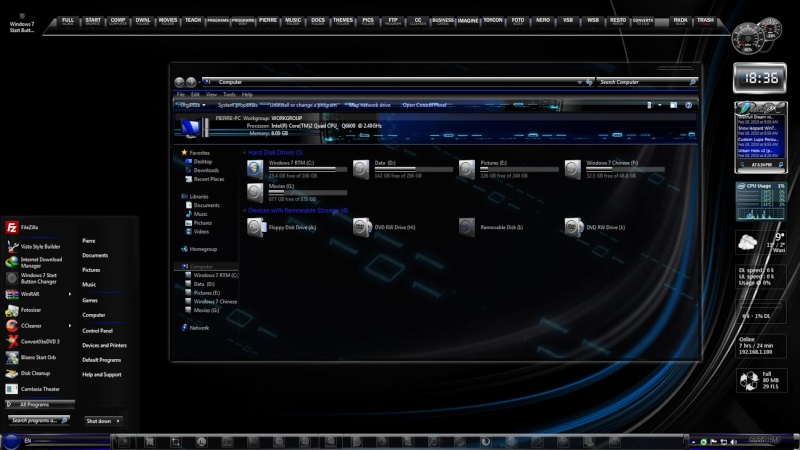The image size is (800, 450).
Task: Open Shut down options arrow
Action: [x=118, y=421]
